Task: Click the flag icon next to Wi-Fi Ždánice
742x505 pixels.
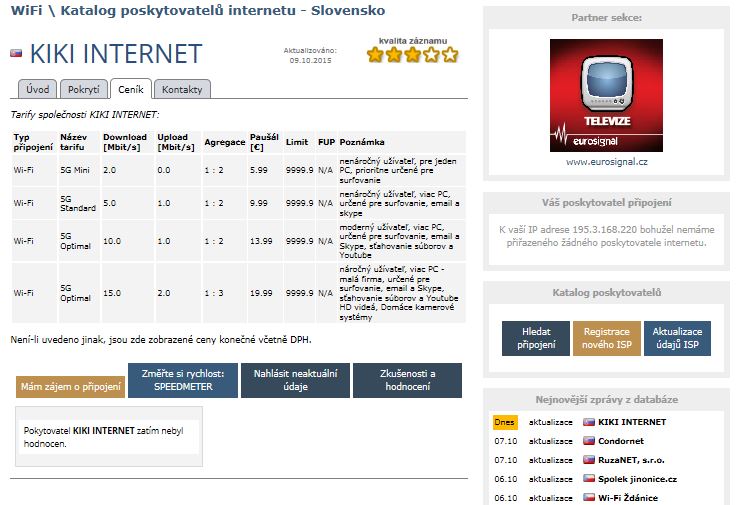Action: coord(589,498)
